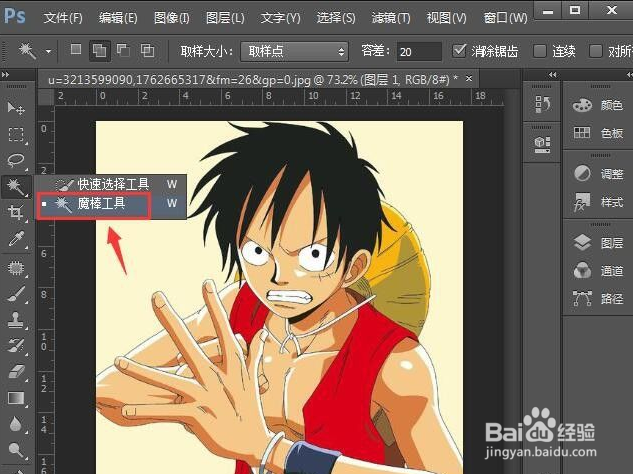The width and height of the screenshot is (633, 474).
Task: Select the Spot Healing Brush tool
Action: tap(16, 268)
